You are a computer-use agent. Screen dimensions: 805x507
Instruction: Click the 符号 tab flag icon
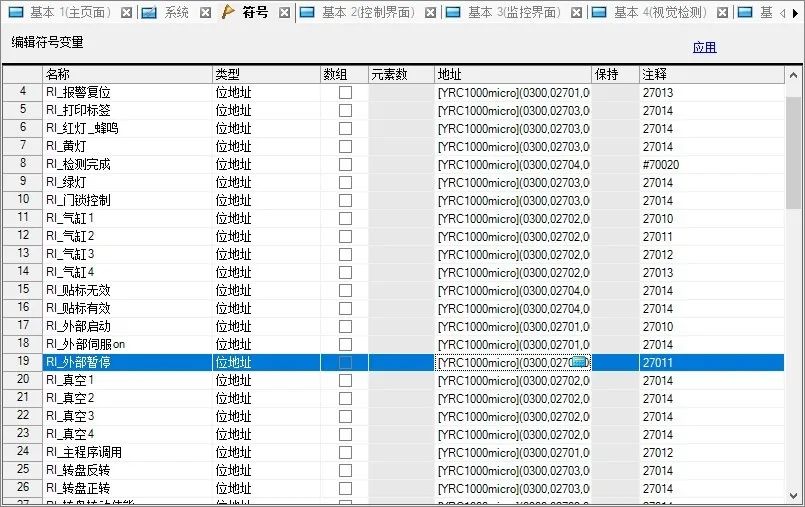[x=228, y=13]
